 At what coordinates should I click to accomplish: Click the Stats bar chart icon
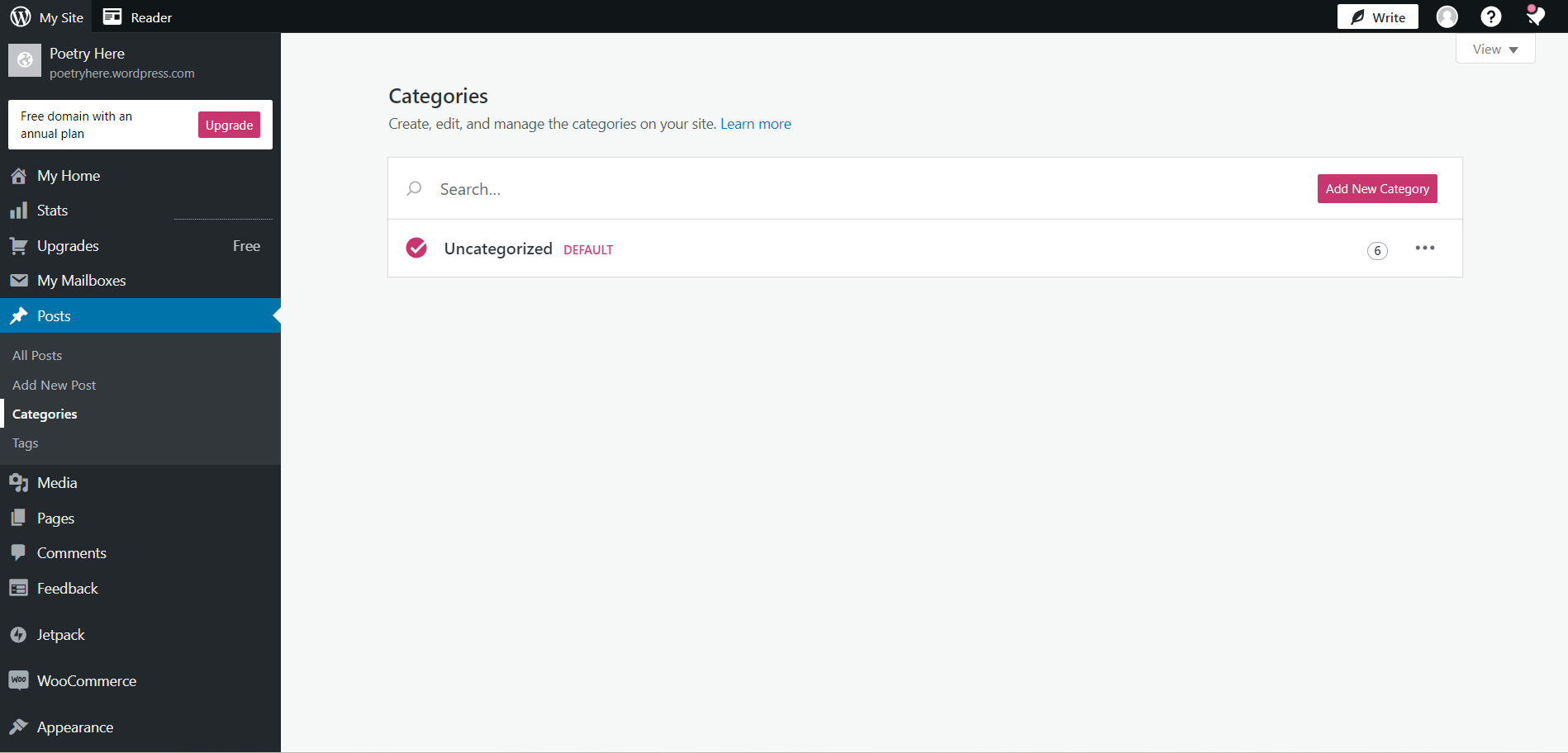pyautogui.click(x=18, y=211)
